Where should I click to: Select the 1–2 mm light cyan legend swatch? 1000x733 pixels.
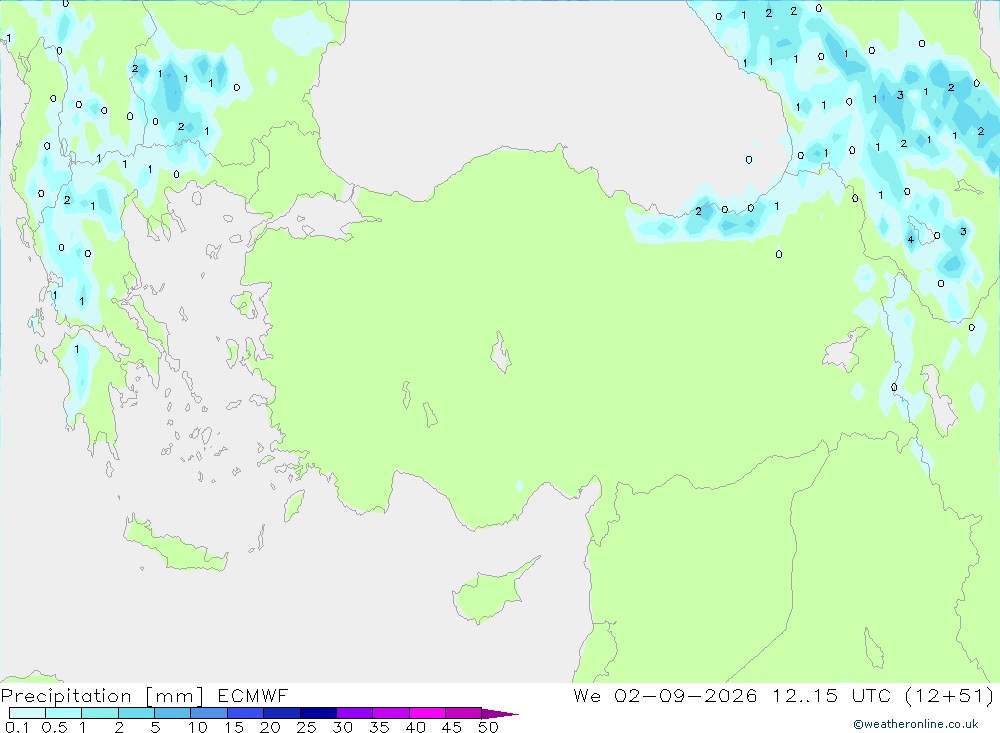(100, 713)
